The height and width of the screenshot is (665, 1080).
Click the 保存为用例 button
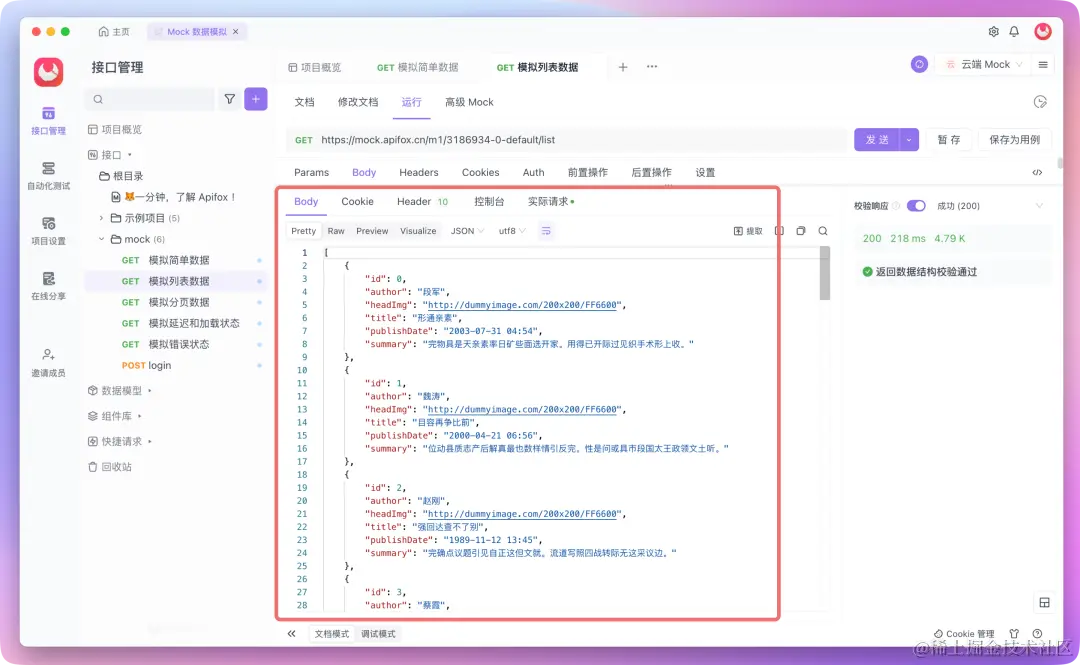pos(1015,139)
